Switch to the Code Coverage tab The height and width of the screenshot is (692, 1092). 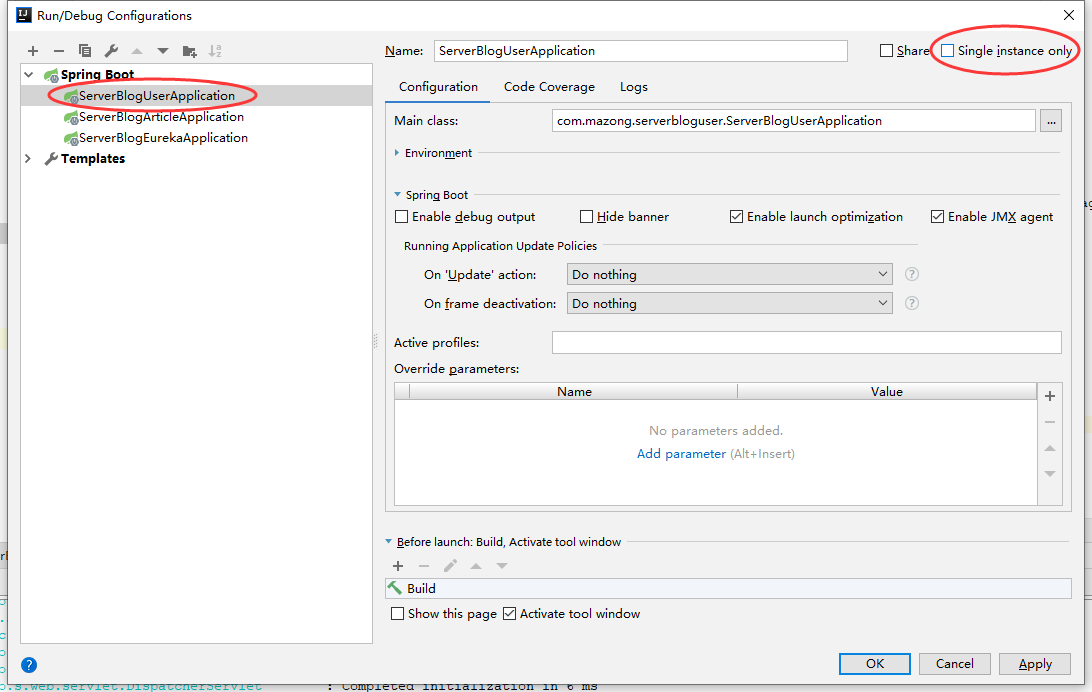[549, 87]
